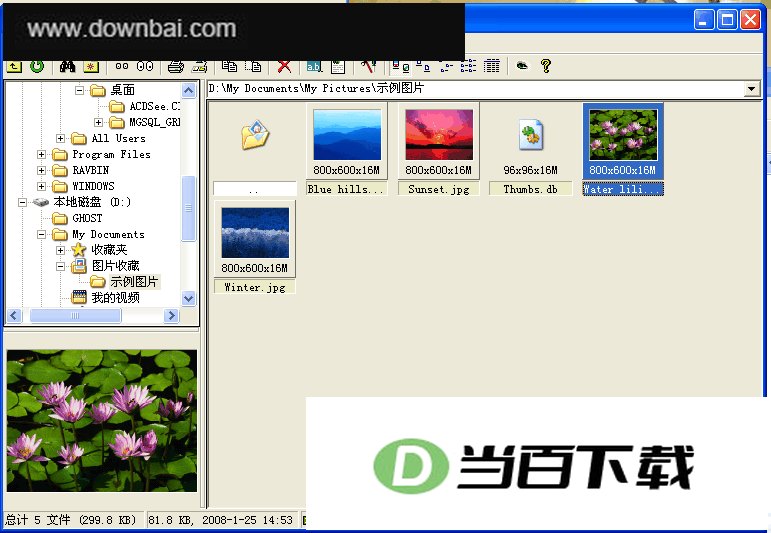Select 我的视频 folder in tree

pyautogui.click(x=116, y=298)
